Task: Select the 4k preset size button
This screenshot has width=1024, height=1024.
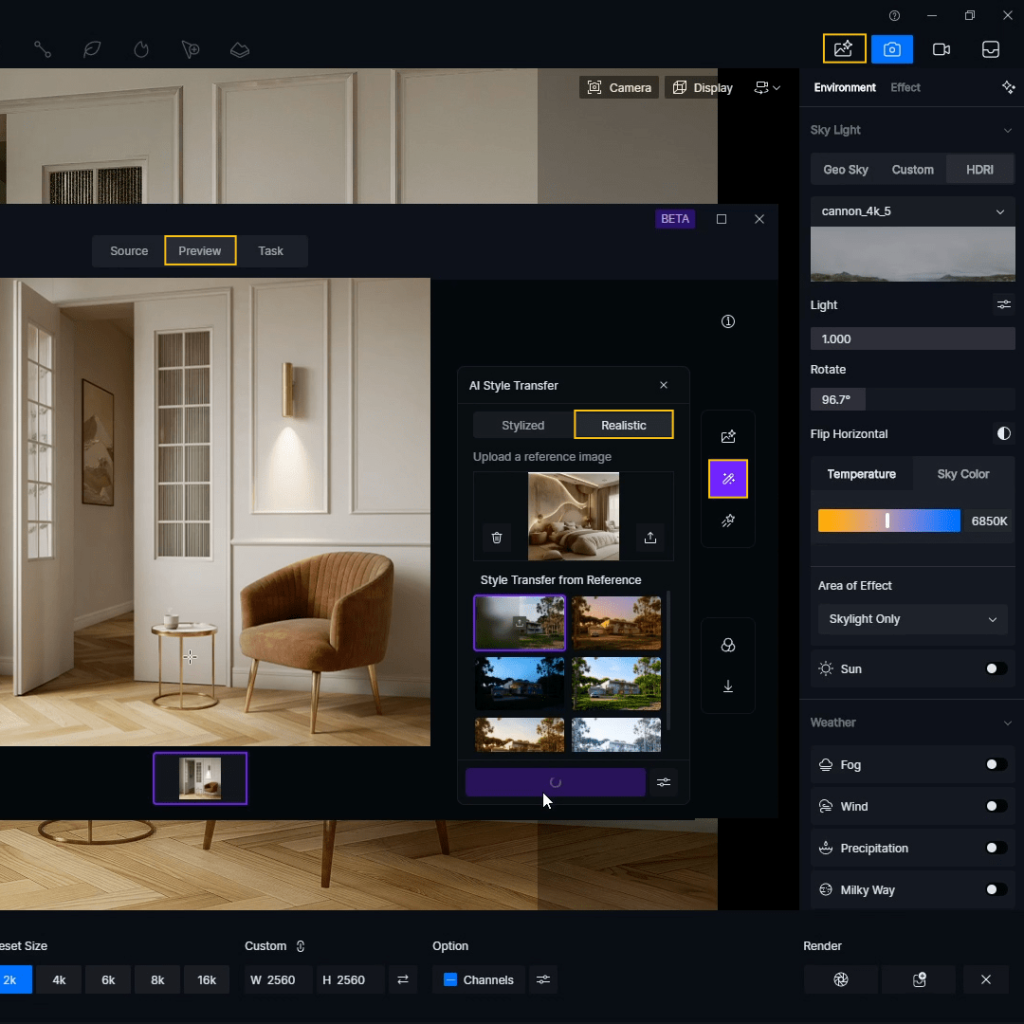Action: [x=59, y=980]
